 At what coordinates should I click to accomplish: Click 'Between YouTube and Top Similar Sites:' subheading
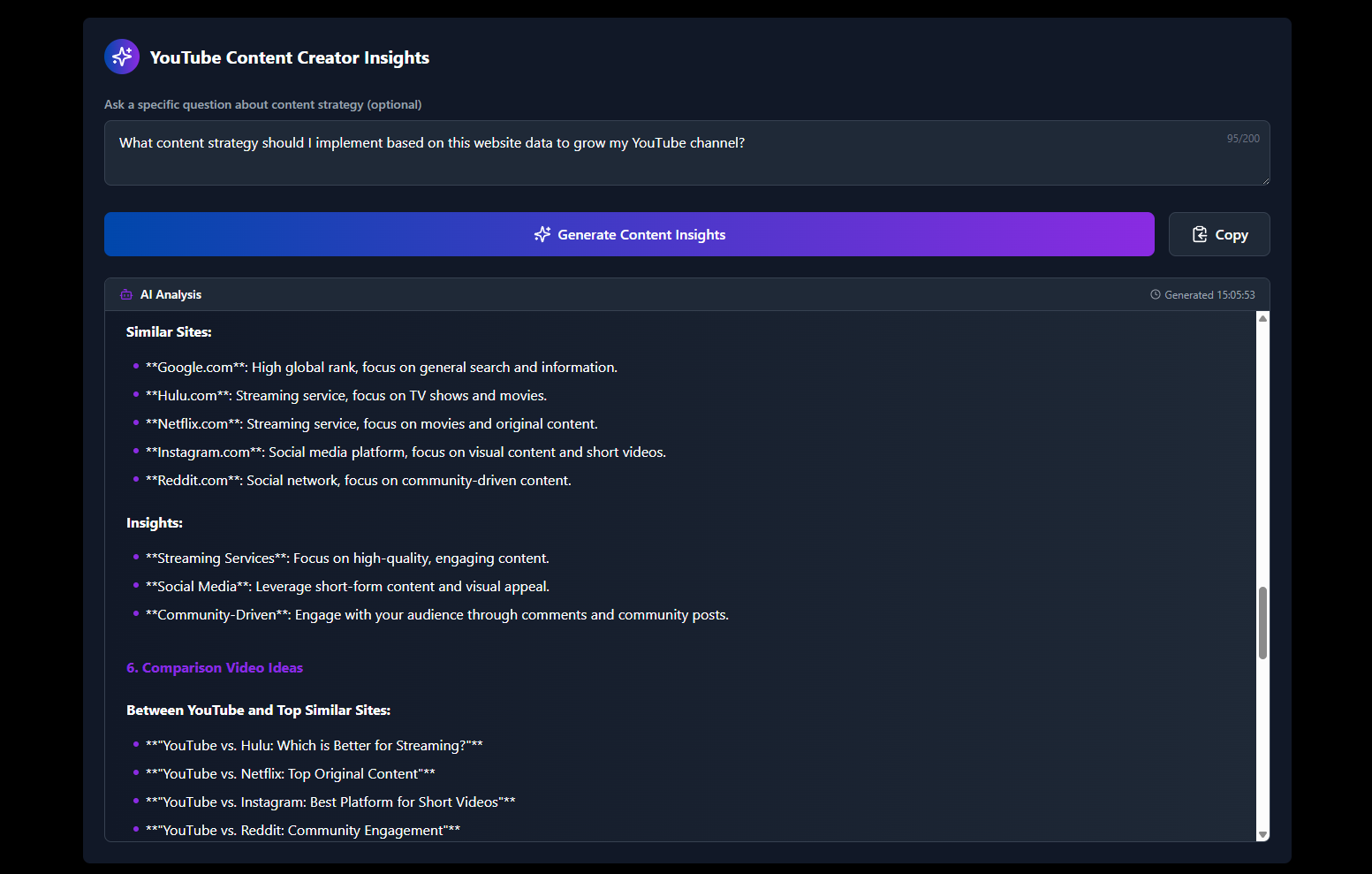click(259, 711)
